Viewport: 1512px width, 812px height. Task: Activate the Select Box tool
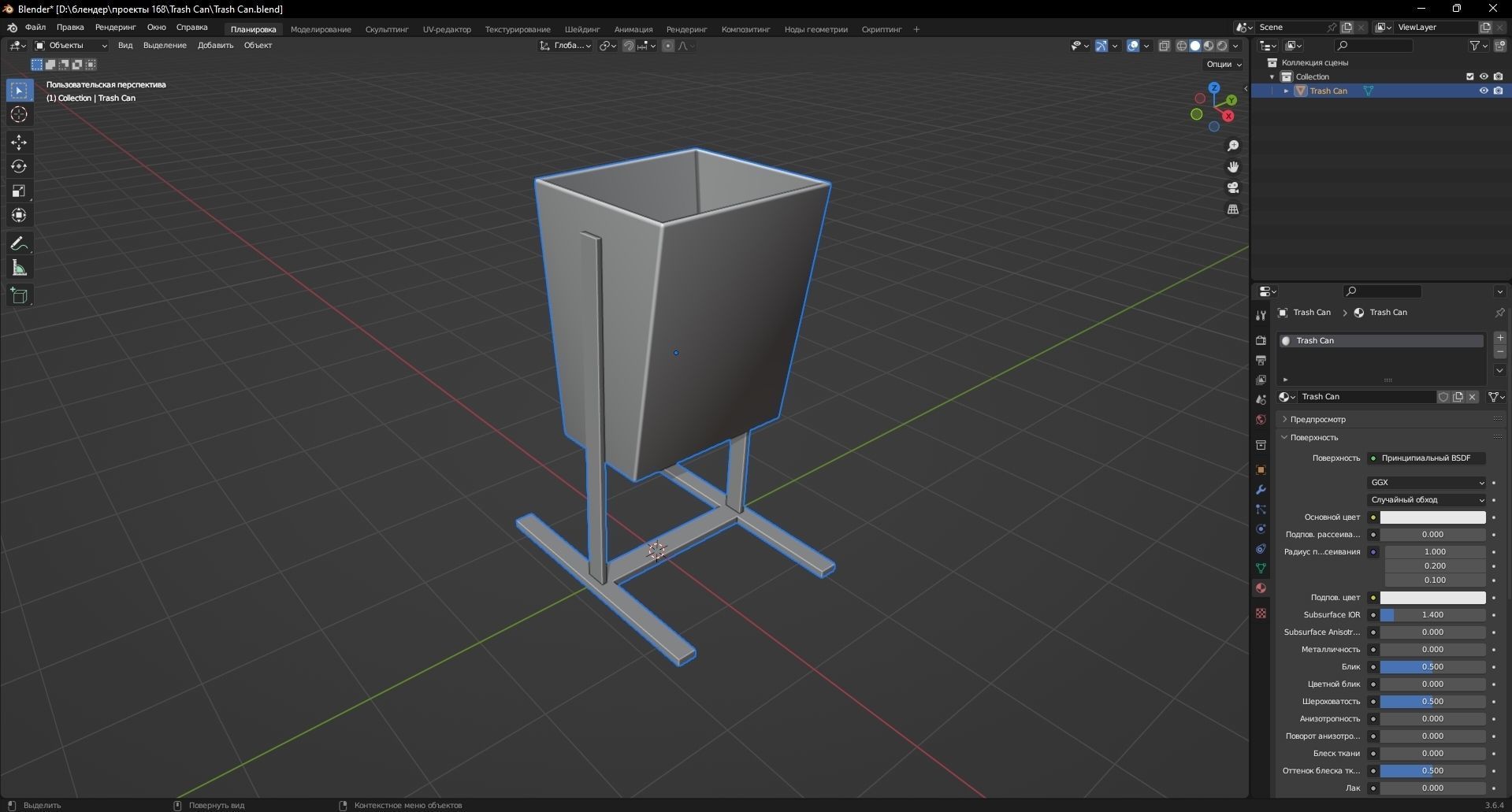[x=19, y=91]
